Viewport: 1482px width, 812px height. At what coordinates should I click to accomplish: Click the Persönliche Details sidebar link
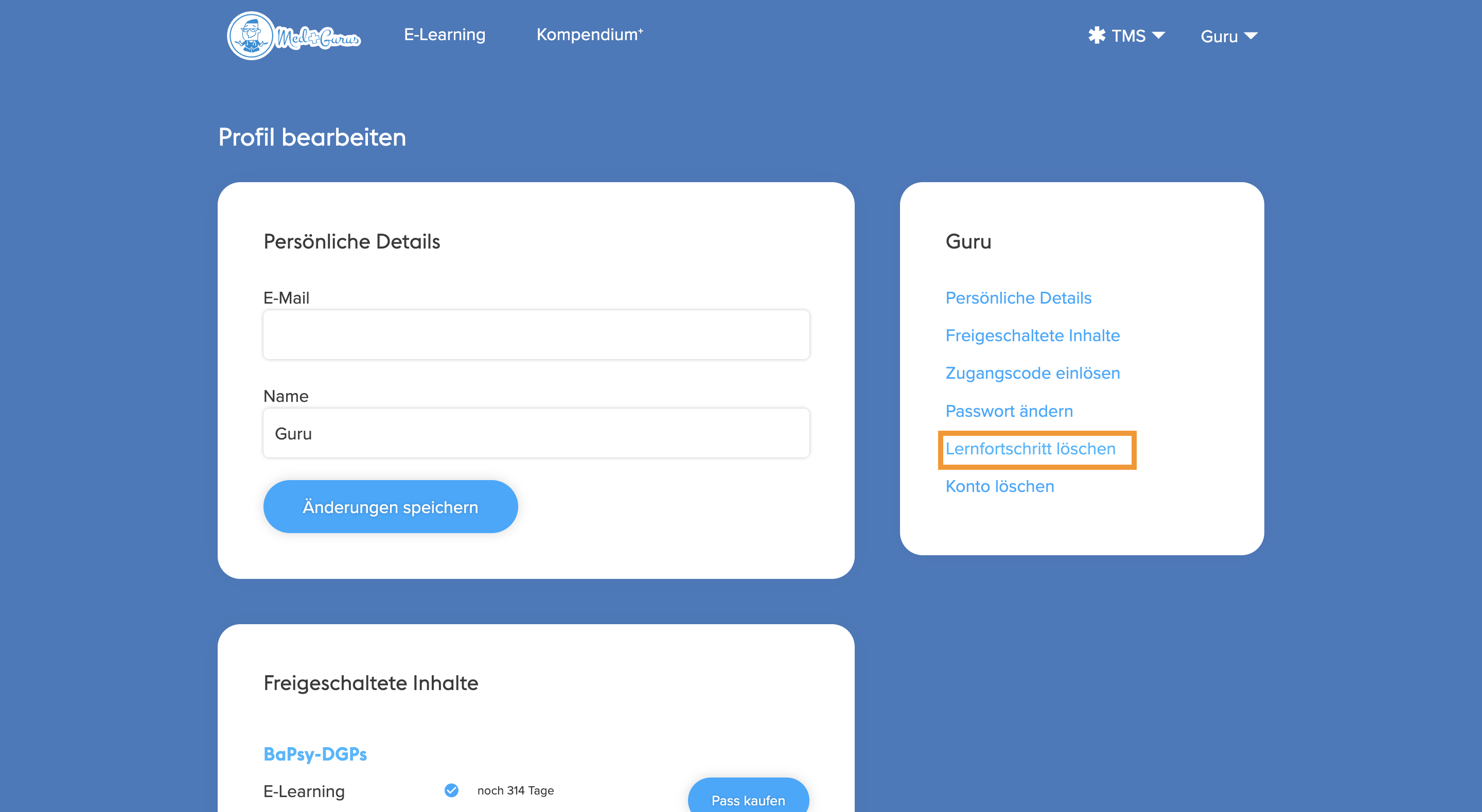(1018, 297)
